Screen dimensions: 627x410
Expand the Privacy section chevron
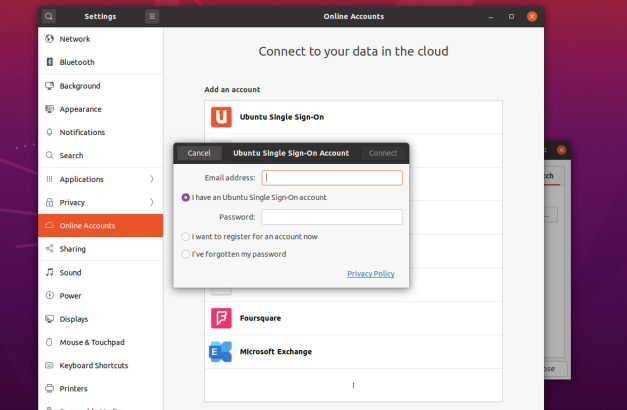pyautogui.click(x=152, y=202)
